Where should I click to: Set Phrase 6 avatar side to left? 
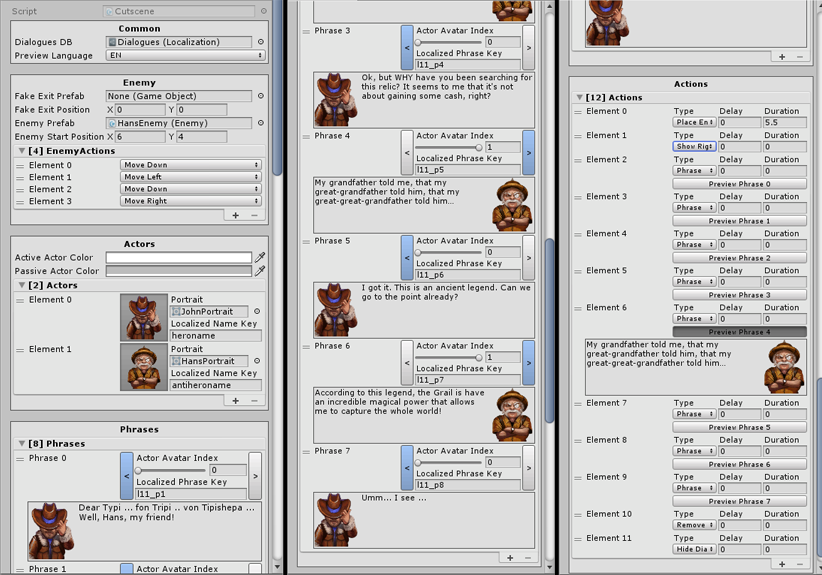pos(407,363)
